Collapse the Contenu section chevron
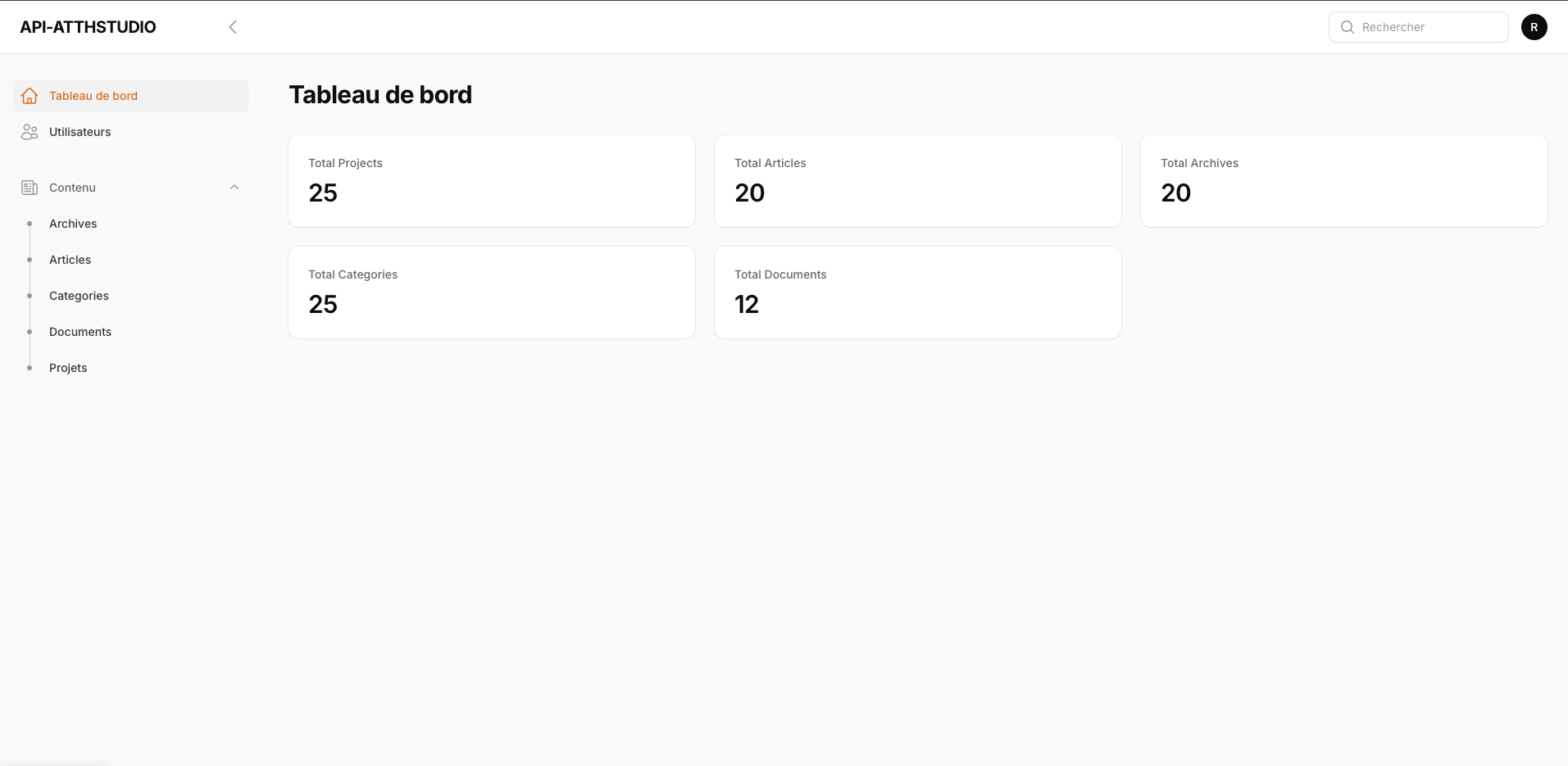 pyautogui.click(x=234, y=188)
